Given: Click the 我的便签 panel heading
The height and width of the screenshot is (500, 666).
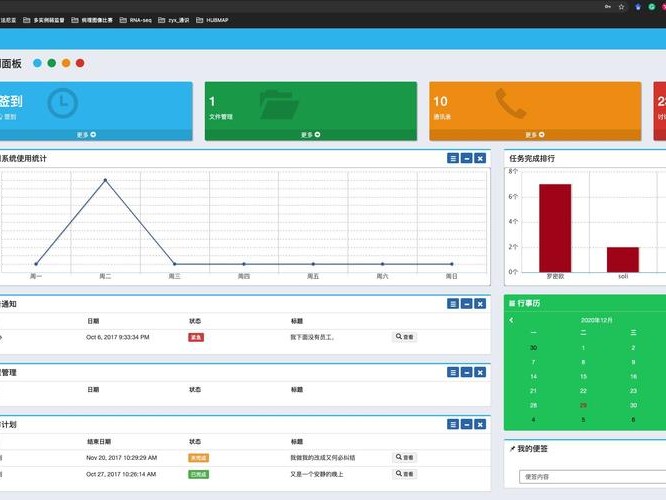Looking at the screenshot, I should [x=532, y=449].
